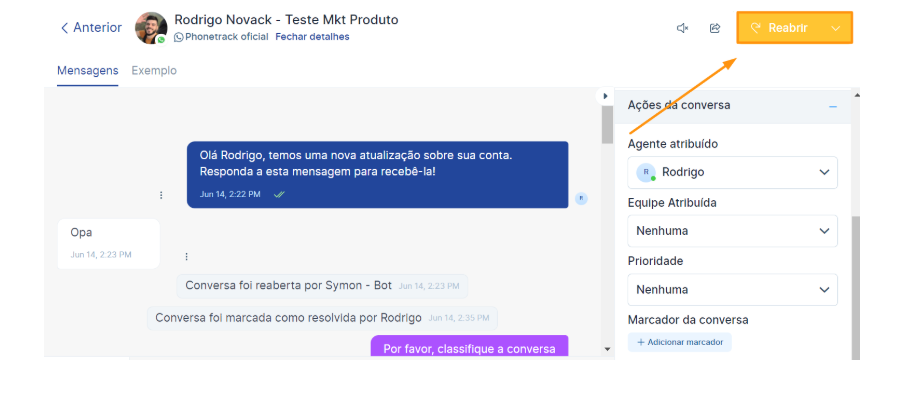
Task: Mute the conversation with speaker icon
Action: click(682, 28)
